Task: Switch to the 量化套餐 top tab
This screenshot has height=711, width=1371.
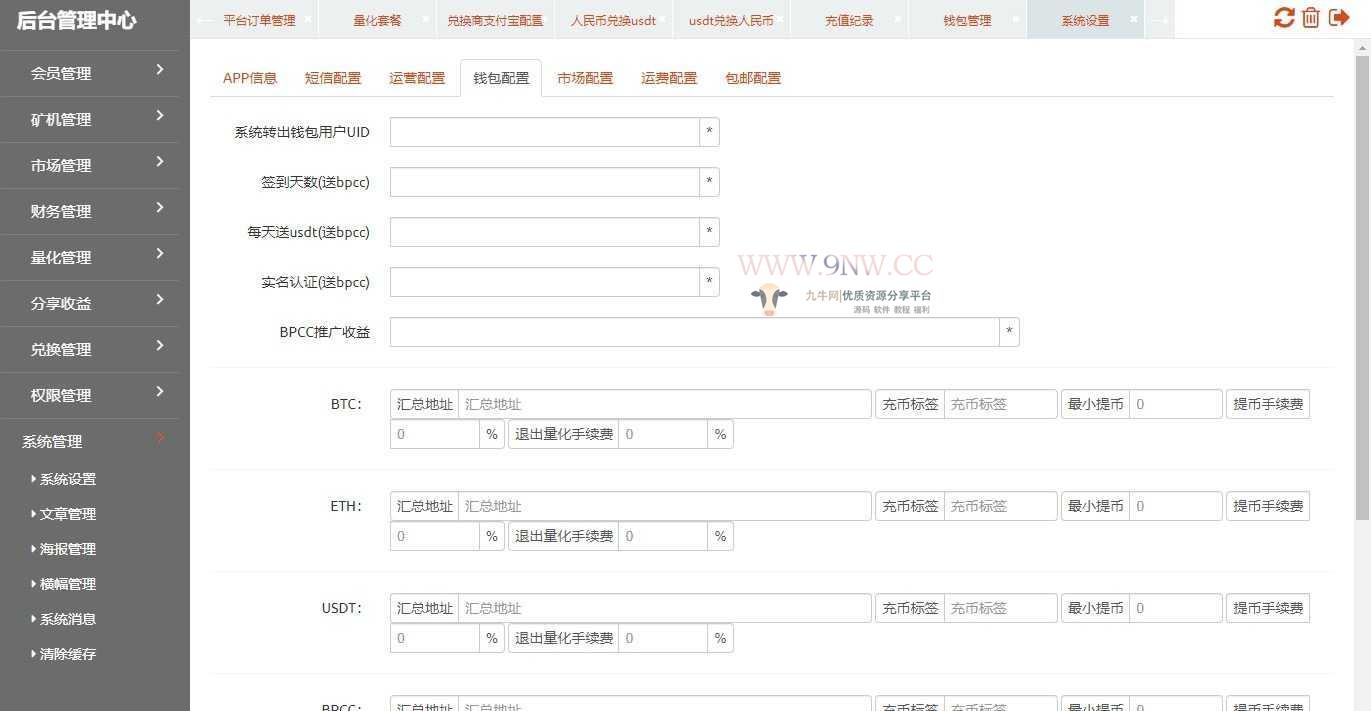Action: tap(377, 20)
